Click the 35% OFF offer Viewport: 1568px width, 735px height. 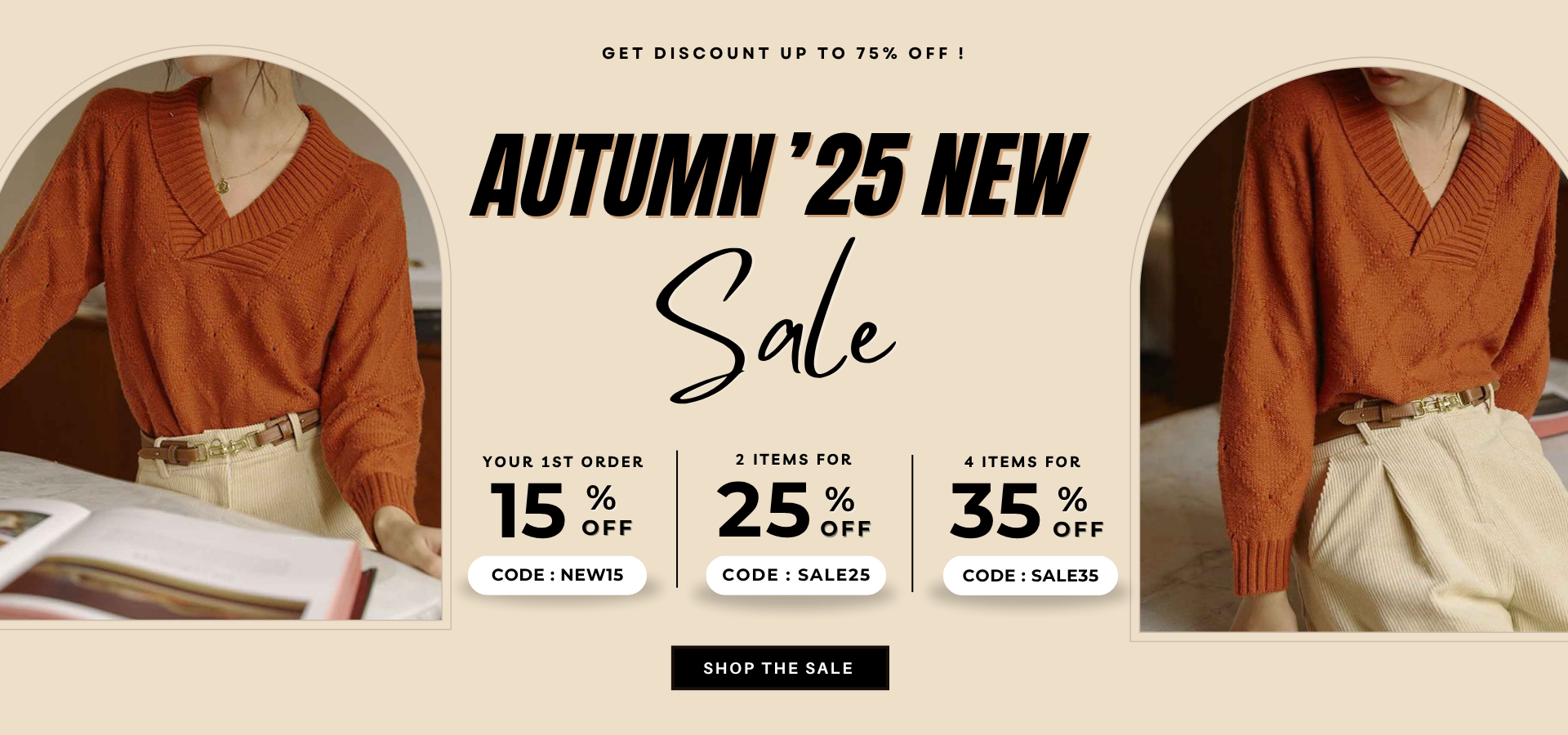point(1027,510)
